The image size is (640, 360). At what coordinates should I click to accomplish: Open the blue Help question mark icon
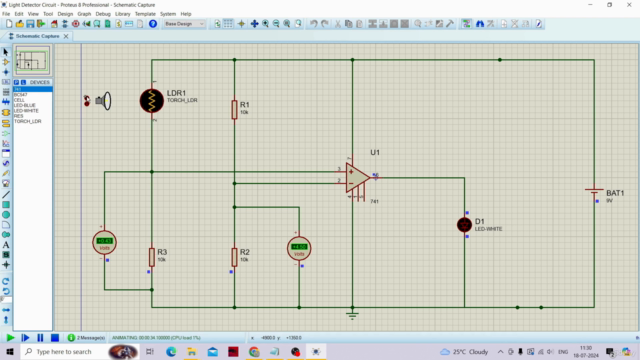point(153,24)
